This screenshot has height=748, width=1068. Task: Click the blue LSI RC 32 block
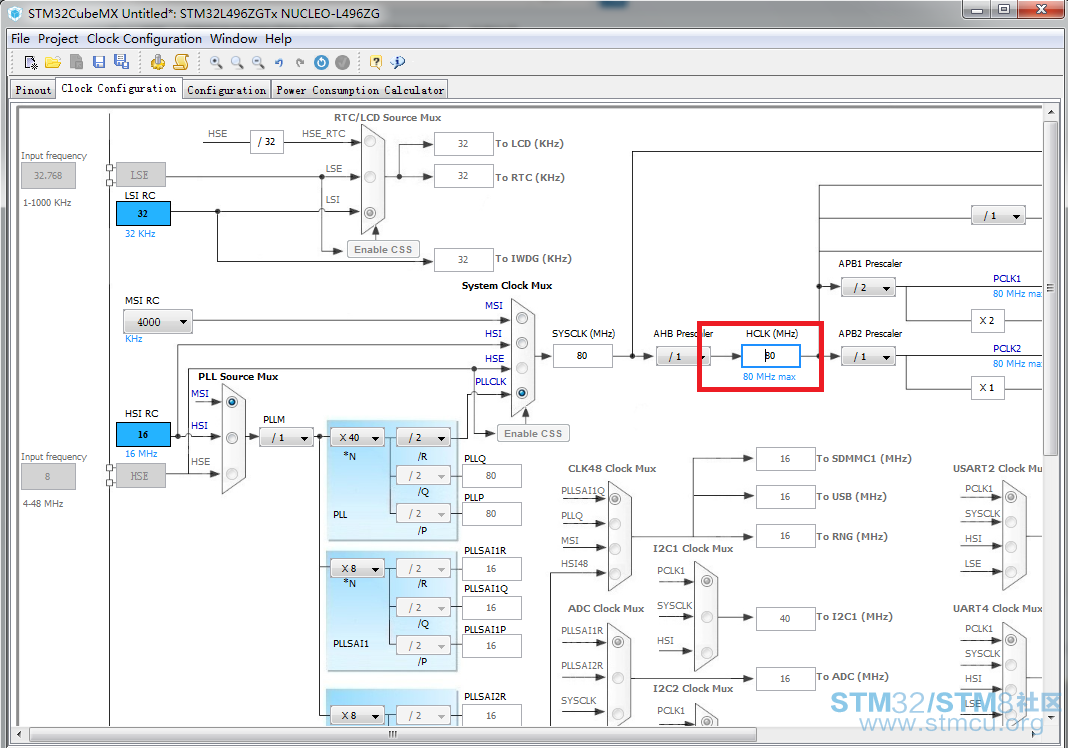(x=143, y=213)
